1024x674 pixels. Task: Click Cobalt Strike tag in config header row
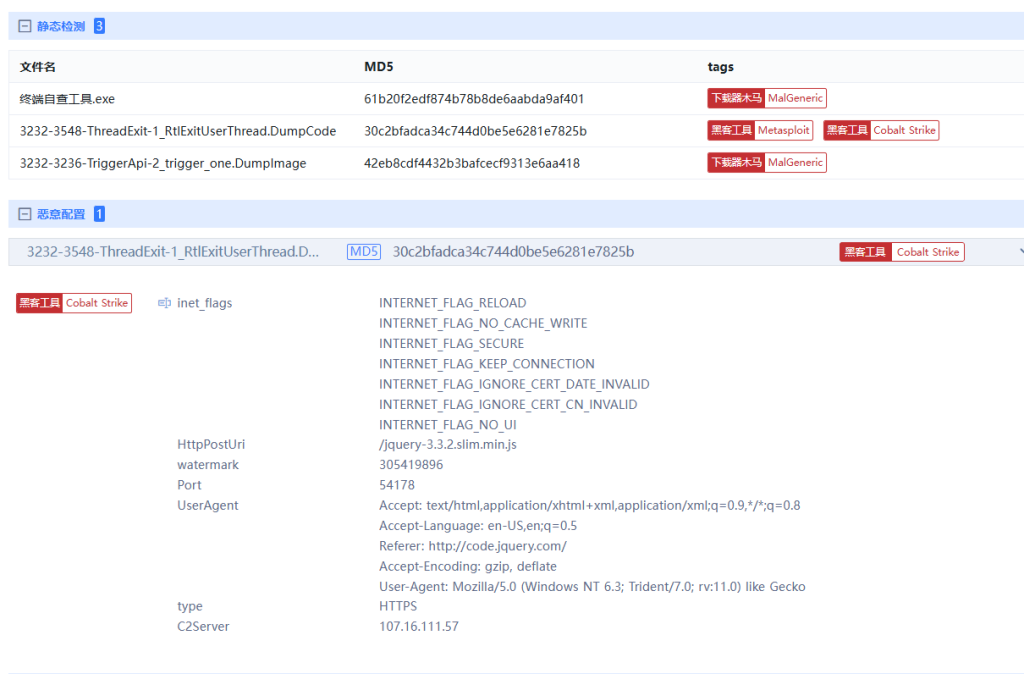(x=927, y=252)
